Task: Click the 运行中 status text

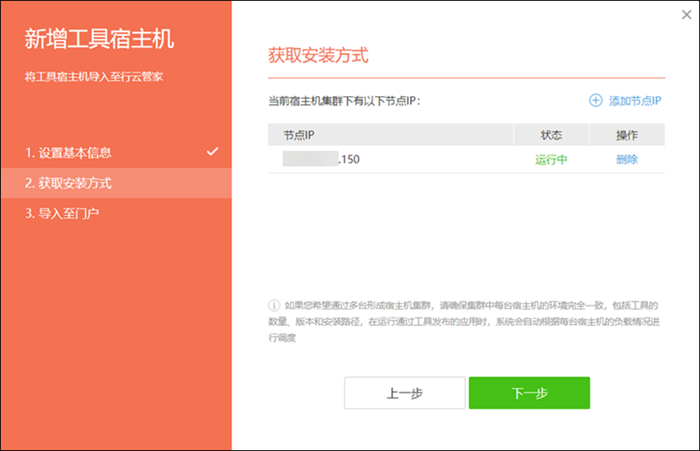Action: coord(551,159)
